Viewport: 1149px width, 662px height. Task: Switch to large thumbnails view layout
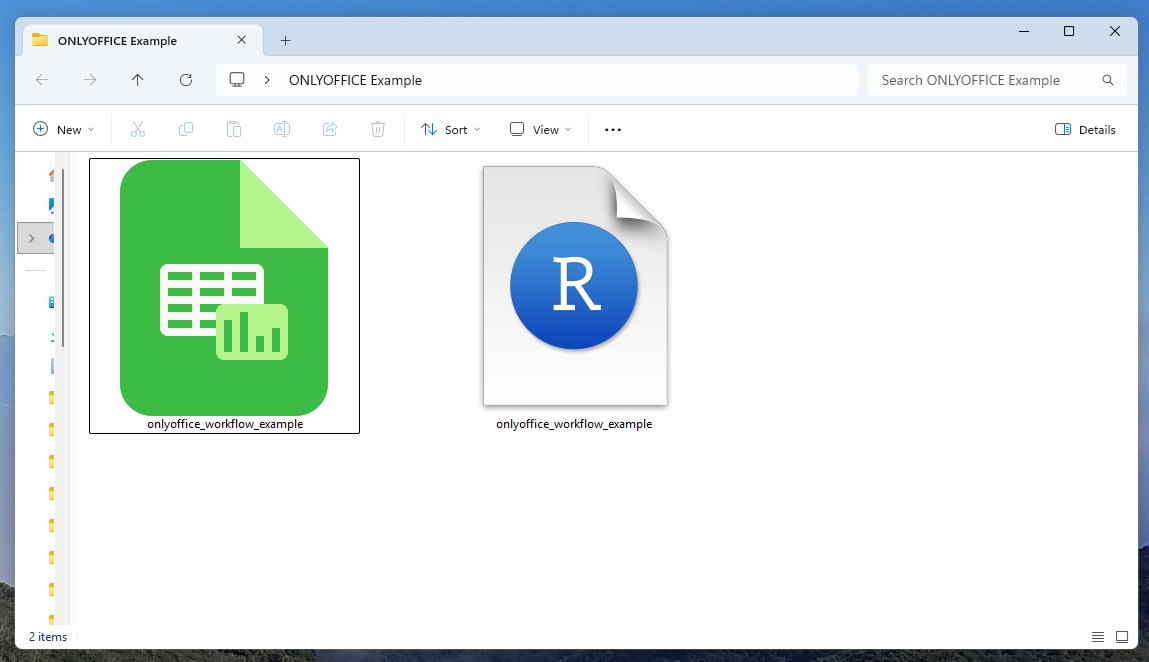coord(1122,637)
